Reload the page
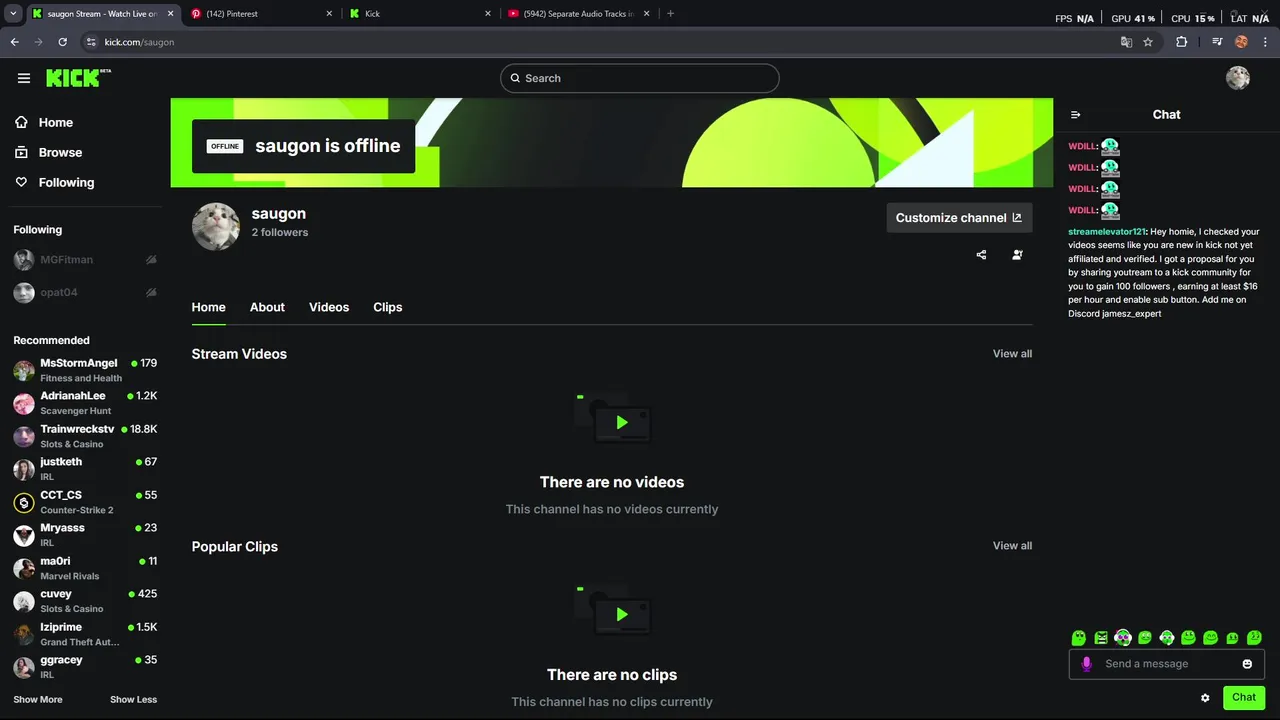 (62, 42)
